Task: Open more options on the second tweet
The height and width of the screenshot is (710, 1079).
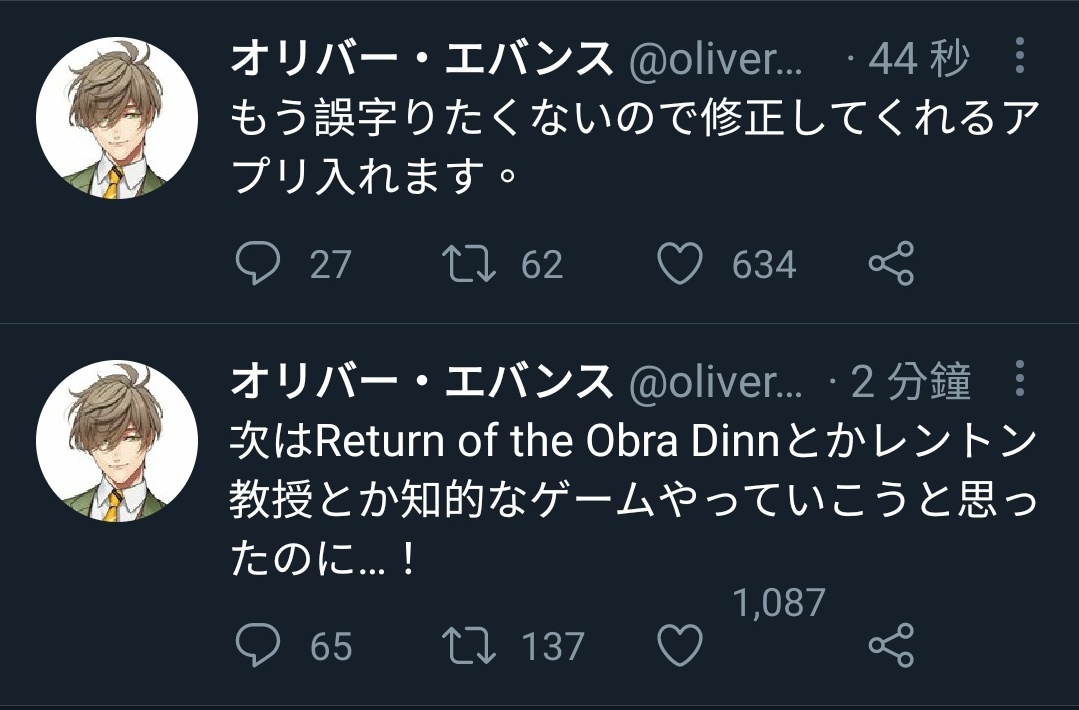Action: (x=1020, y=378)
